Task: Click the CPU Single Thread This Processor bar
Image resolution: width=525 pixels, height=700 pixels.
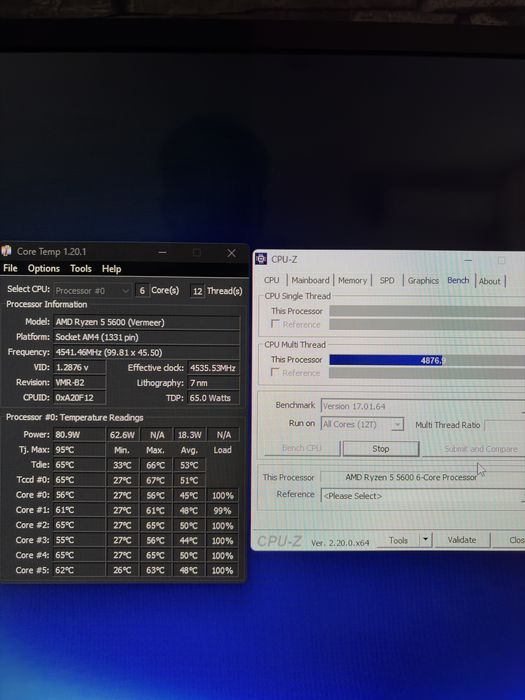Action: 427,311
